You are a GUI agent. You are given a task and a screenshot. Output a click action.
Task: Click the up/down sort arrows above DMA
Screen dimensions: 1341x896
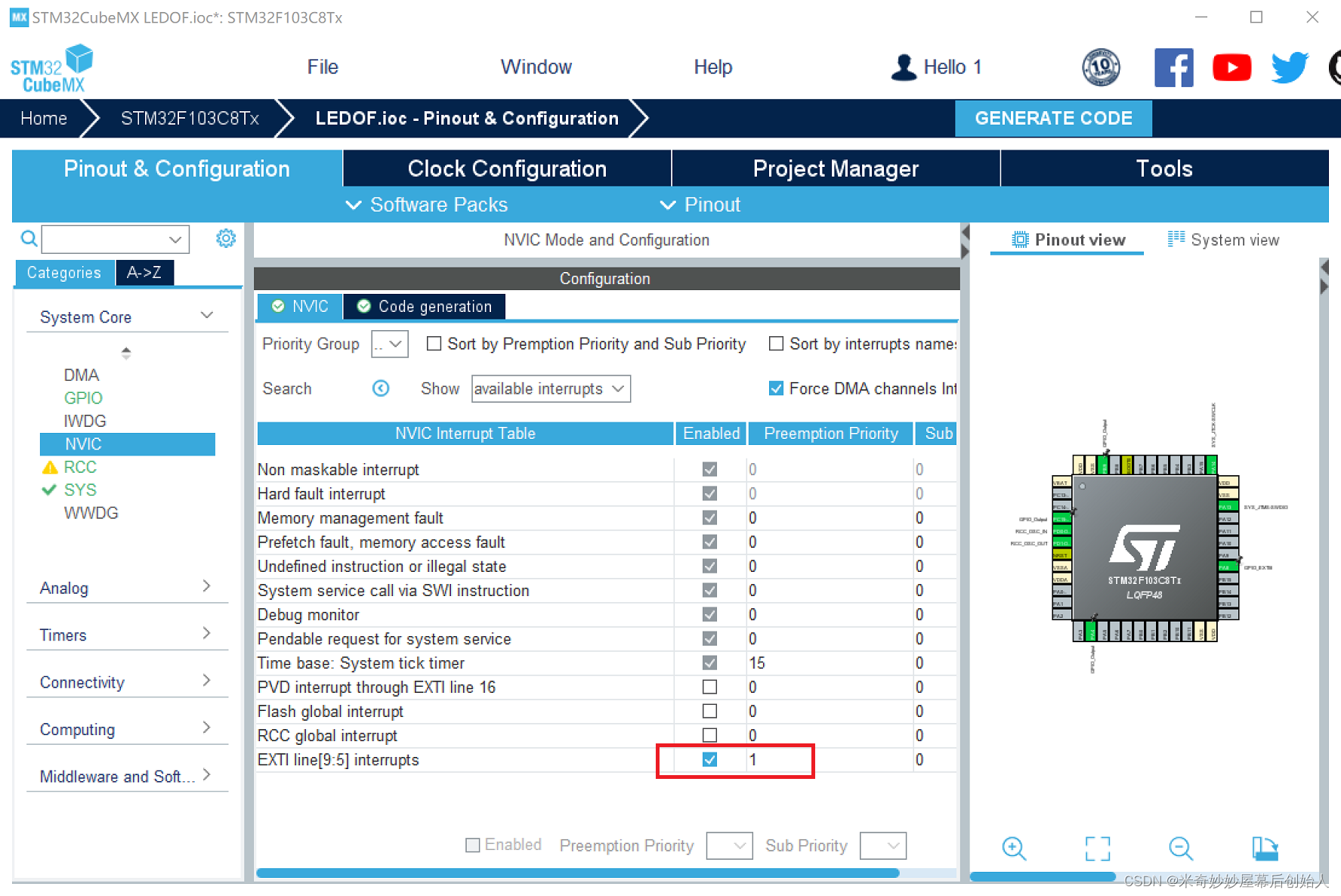pyautogui.click(x=126, y=353)
